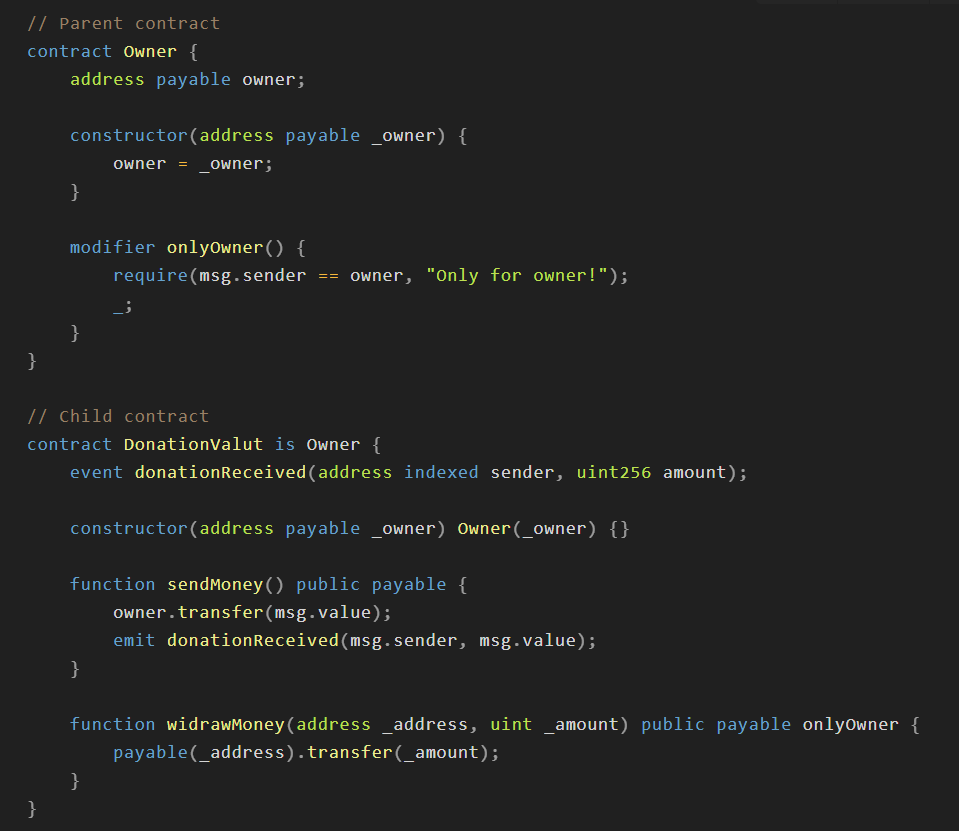Click 'payable(_address)' in the transfer line

point(204,752)
